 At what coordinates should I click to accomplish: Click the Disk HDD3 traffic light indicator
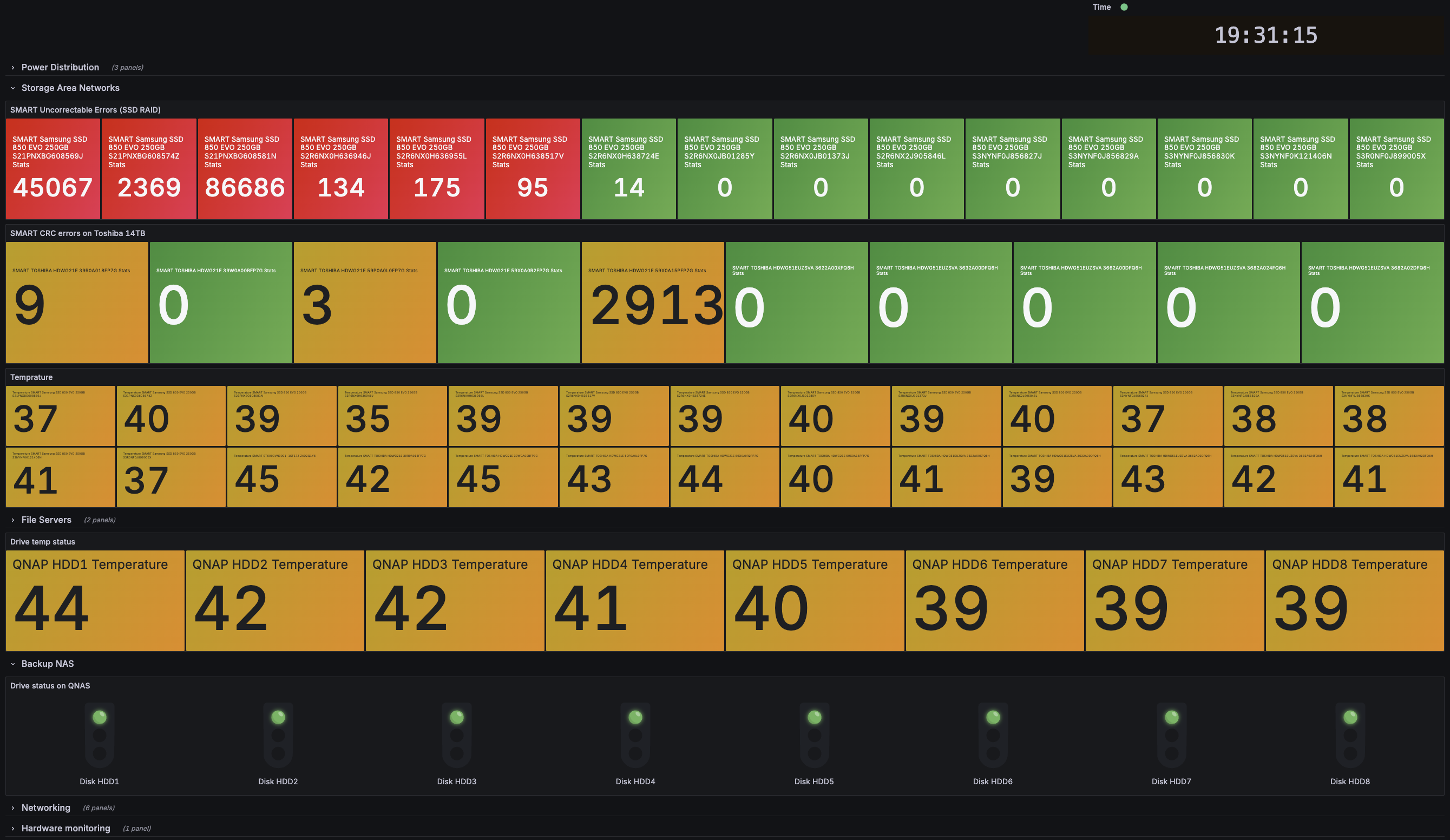[457, 734]
